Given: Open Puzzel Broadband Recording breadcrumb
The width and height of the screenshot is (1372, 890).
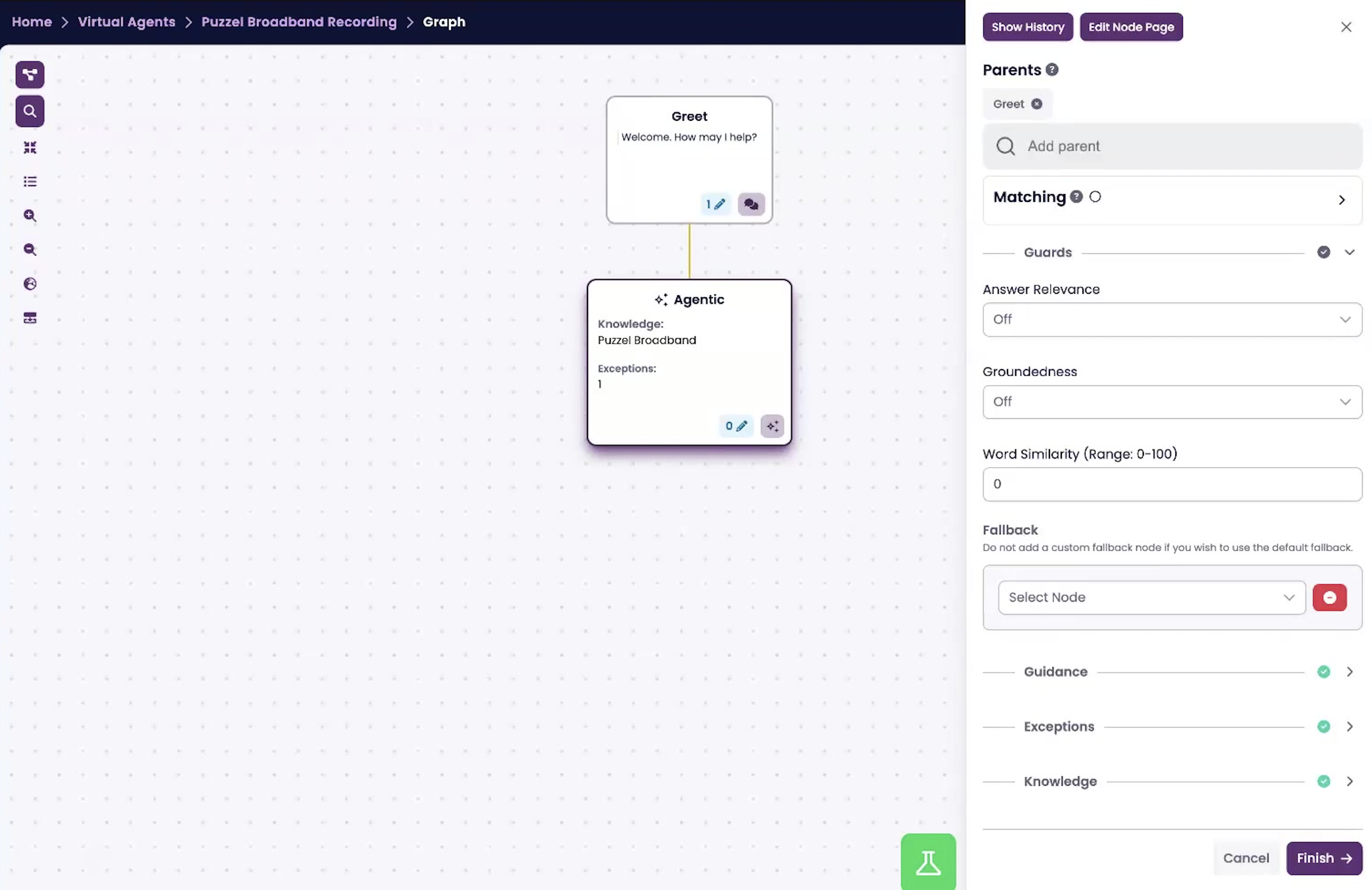Looking at the screenshot, I should click(299, 22).
